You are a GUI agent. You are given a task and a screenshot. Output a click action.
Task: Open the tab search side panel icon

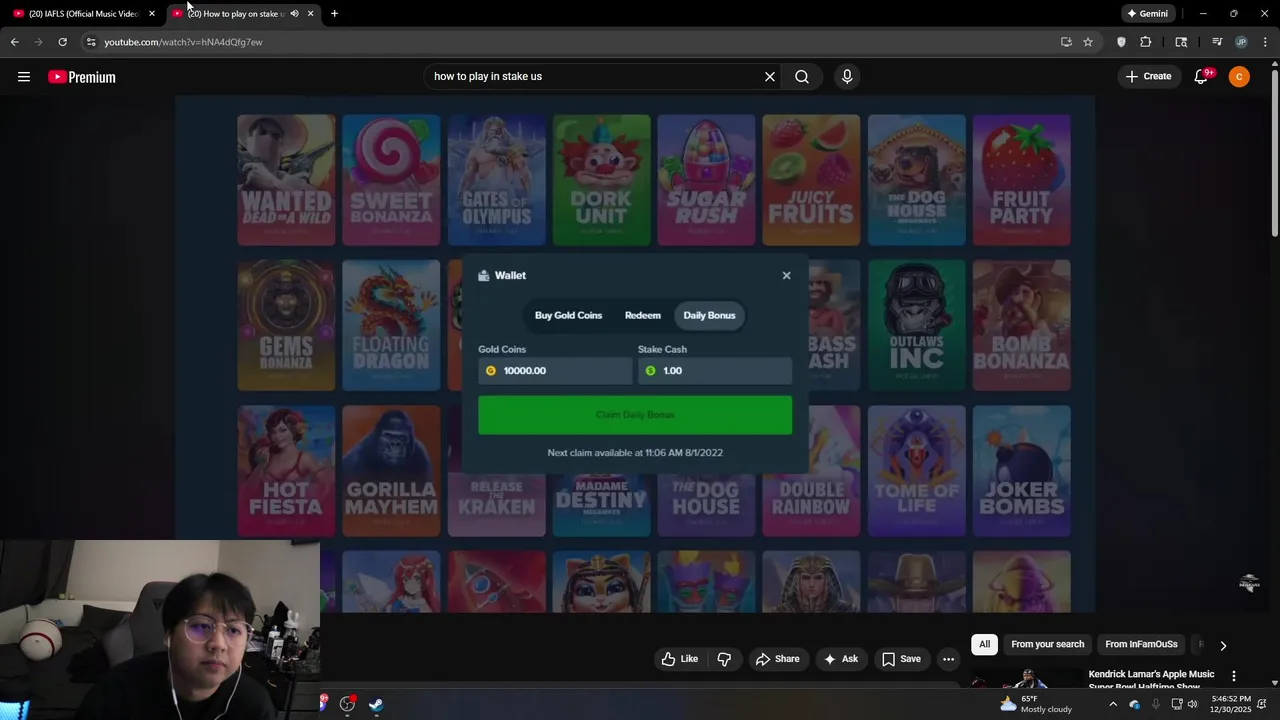1181,42
